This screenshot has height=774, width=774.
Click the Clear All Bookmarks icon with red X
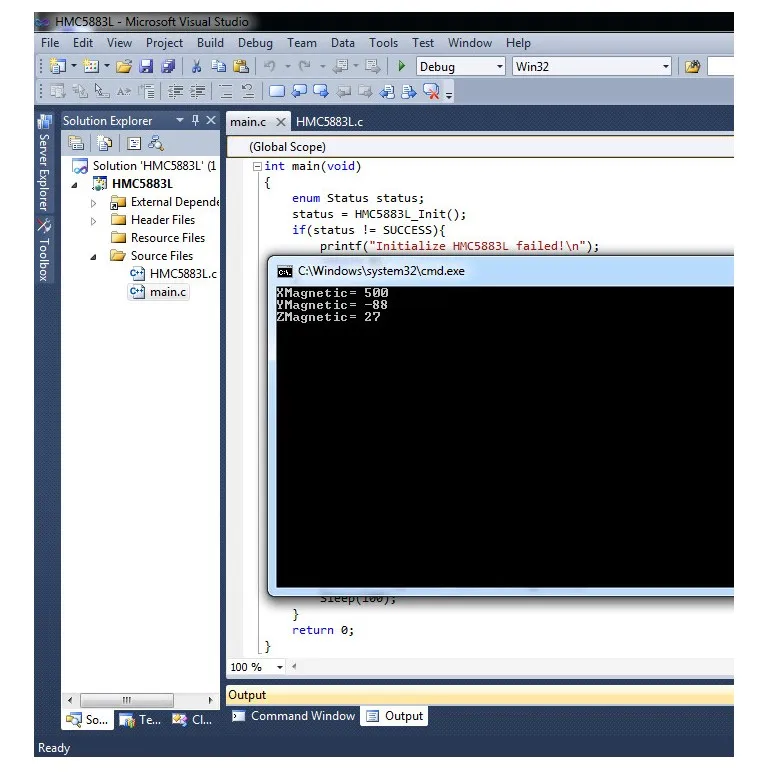click(x=431, y=91)
